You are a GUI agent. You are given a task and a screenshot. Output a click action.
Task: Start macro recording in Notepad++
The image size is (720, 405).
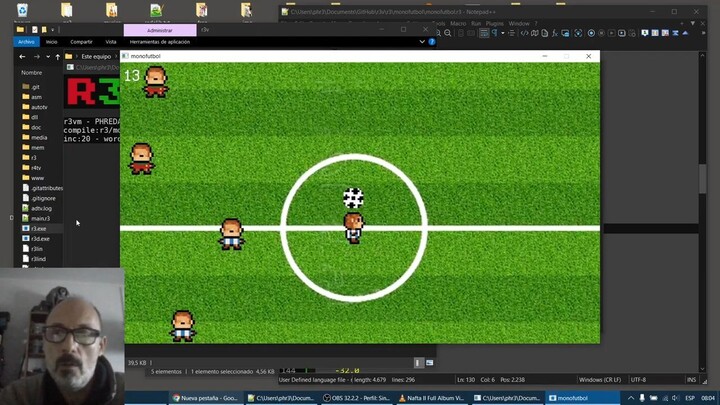tap(591, 33)
